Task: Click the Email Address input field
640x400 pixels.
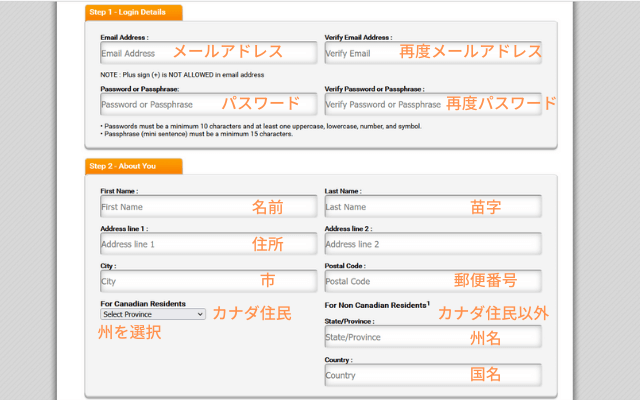Action: coord(209,53)
